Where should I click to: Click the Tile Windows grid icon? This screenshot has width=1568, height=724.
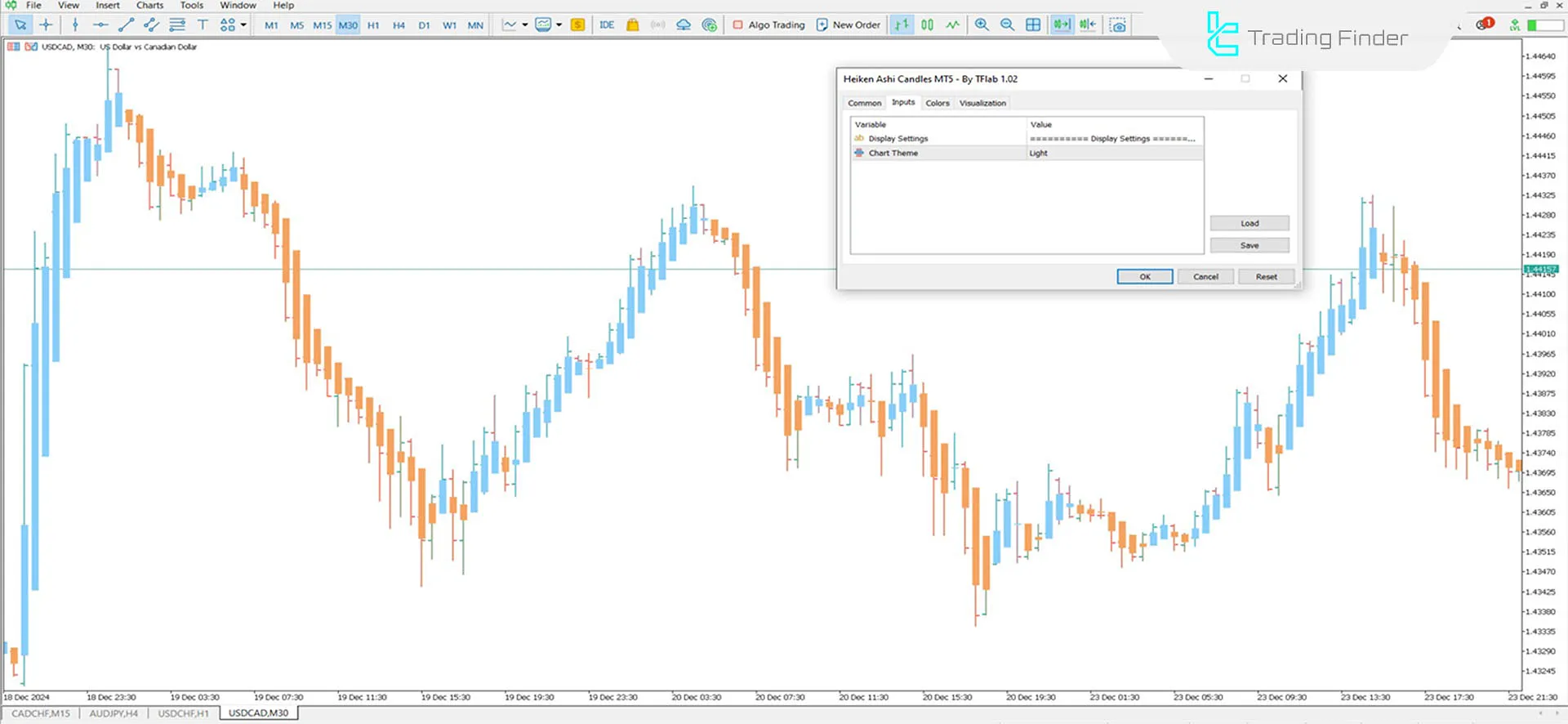tap(1033, 25)
